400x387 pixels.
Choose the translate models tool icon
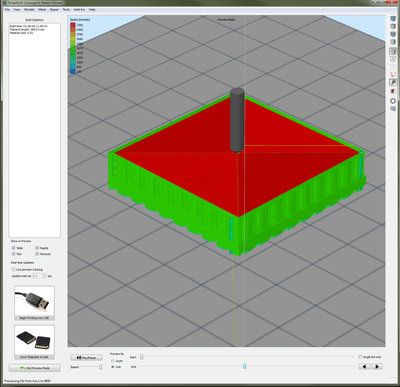393,59
